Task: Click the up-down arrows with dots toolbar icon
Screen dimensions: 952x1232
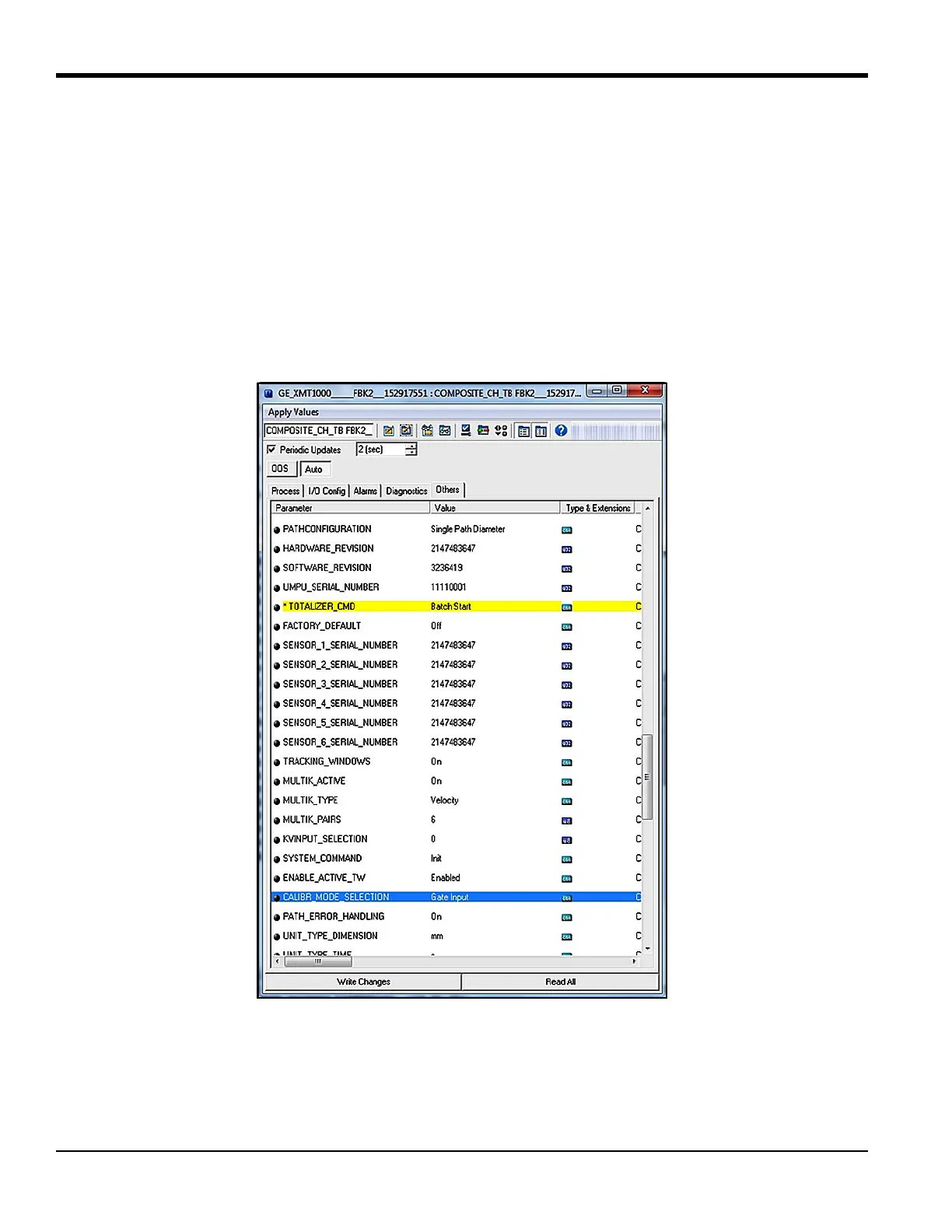Action: [x=501, y=430]
